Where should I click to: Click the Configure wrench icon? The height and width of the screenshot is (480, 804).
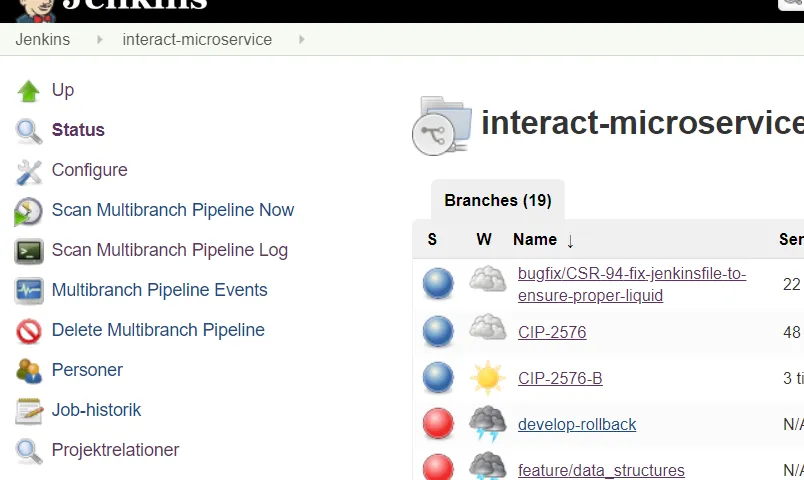coord(29,172)
